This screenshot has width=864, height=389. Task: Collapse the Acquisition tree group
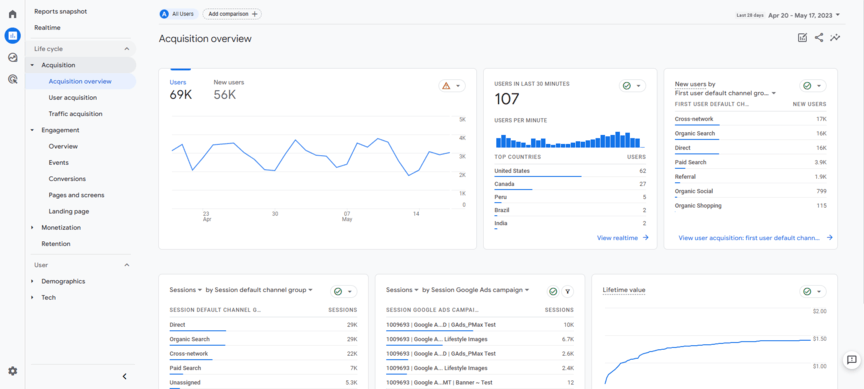[32, 65]
